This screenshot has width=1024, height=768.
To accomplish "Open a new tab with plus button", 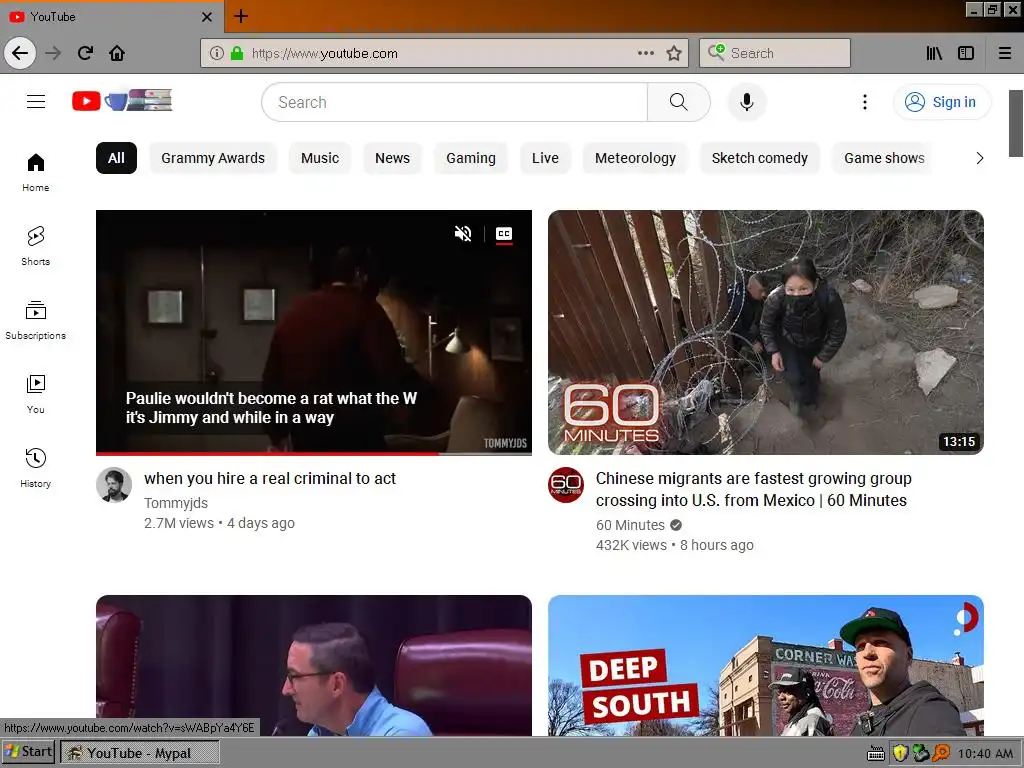I will point(241,16).
